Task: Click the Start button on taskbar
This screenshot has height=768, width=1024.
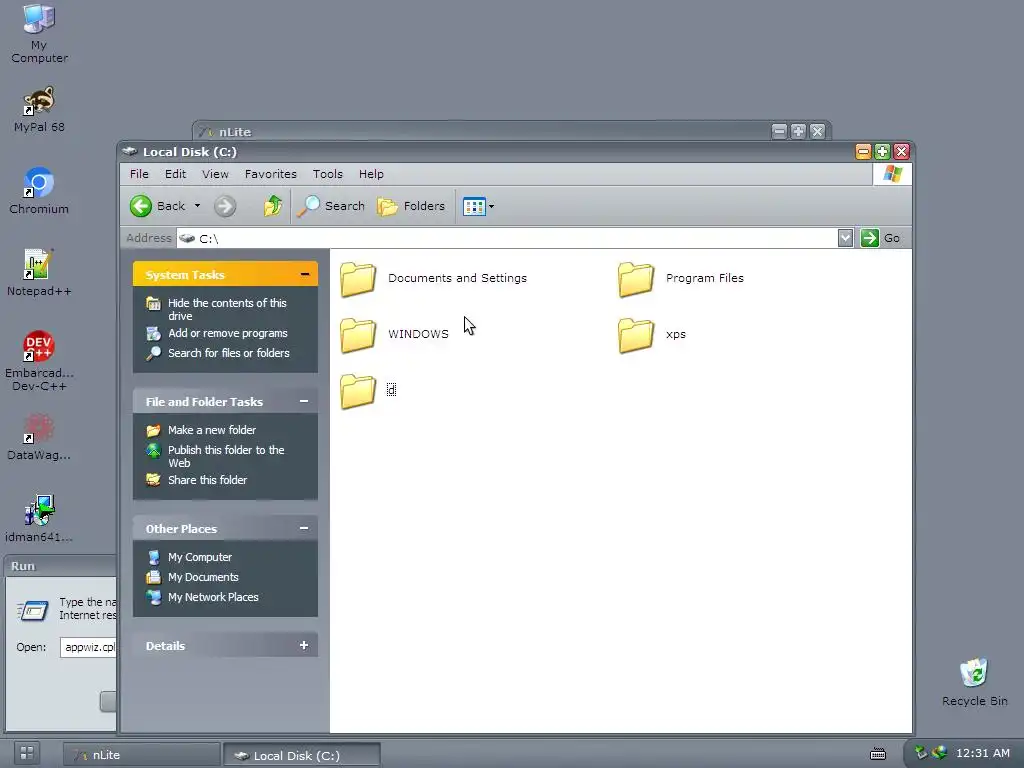Action: tap(27, 753)
